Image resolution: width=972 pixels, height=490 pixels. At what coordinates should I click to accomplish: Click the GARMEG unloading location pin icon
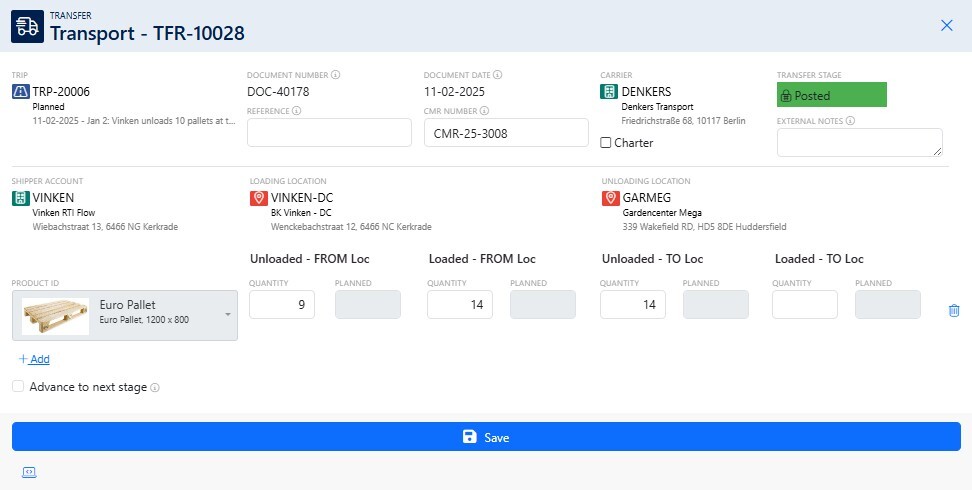tap(611, 198)
